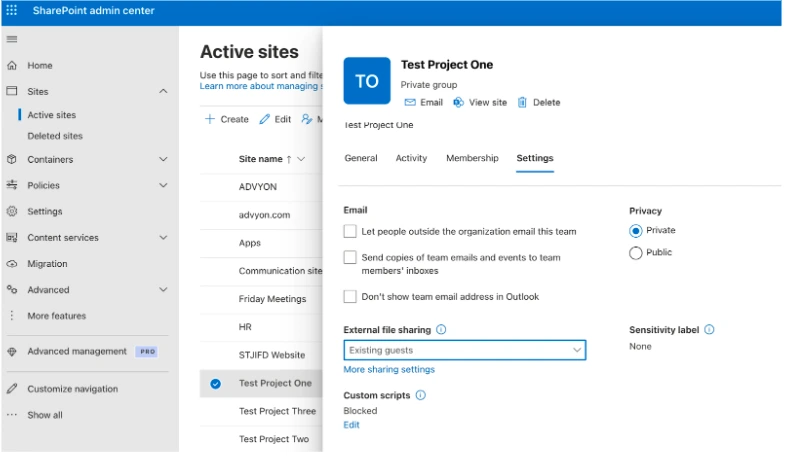787x458 pixels.
Task: Select the Test Project One row checkmark
Action: pos(215,383)
